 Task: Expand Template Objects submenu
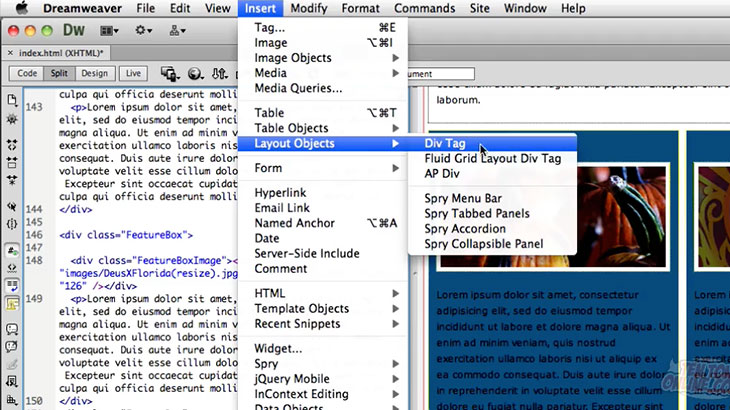[323, 309]
